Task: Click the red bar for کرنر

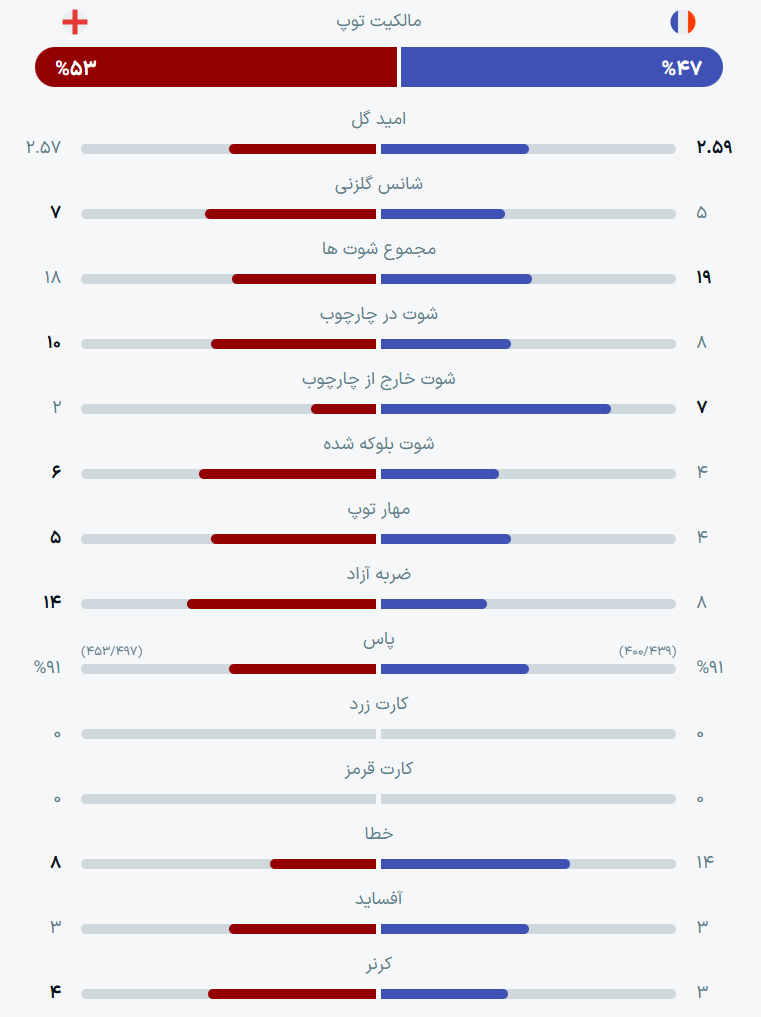Action: tap(292, 994)
